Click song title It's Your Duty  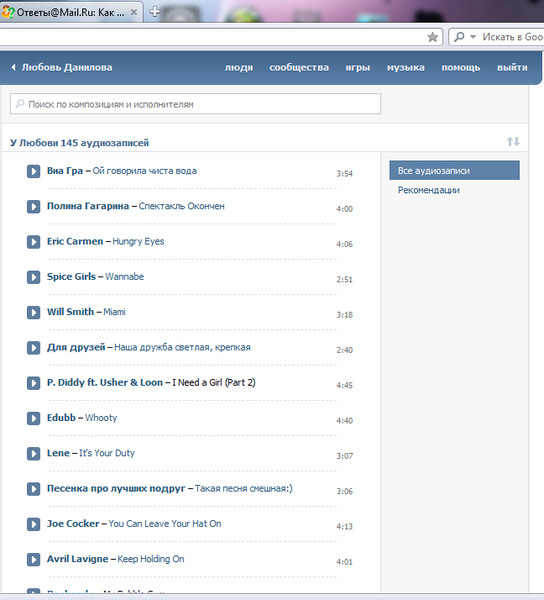[x=107, y=453]
